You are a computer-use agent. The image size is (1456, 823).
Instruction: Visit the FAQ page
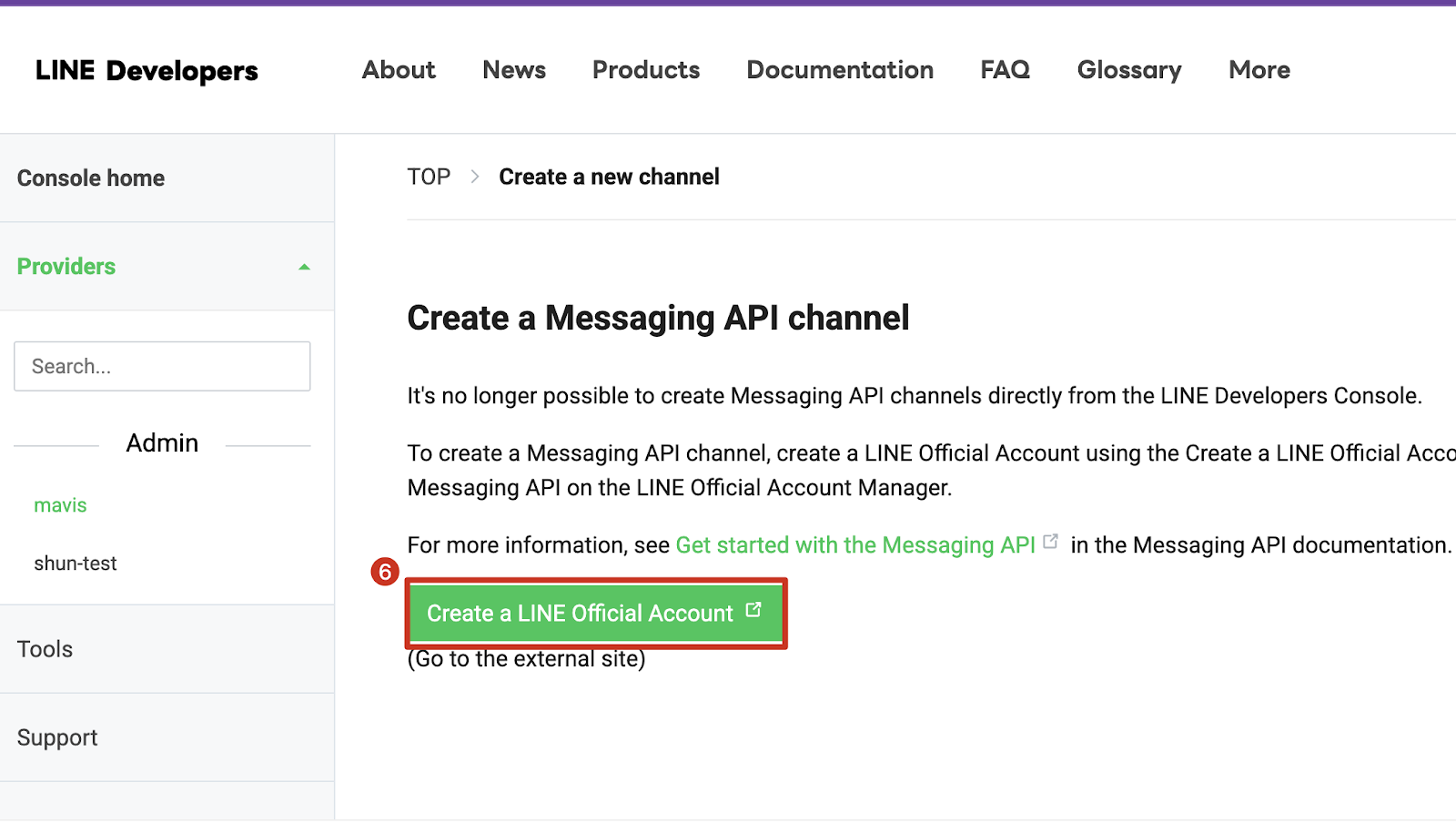pos(1006,70)
